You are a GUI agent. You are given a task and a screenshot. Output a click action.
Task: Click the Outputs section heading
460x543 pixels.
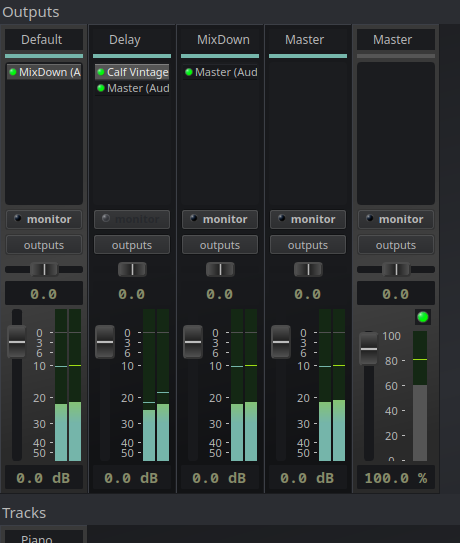31,12
